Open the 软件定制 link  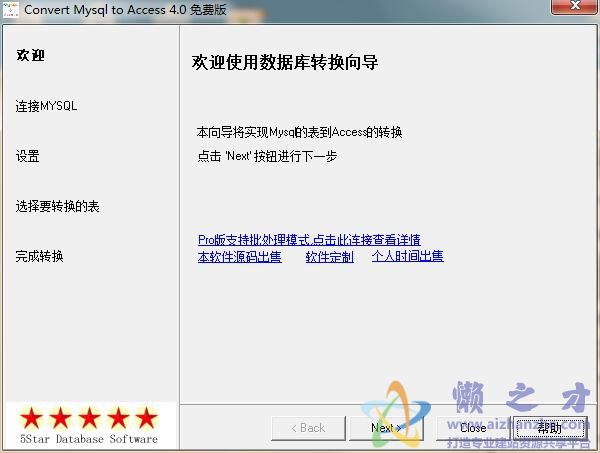pos(329,256)
